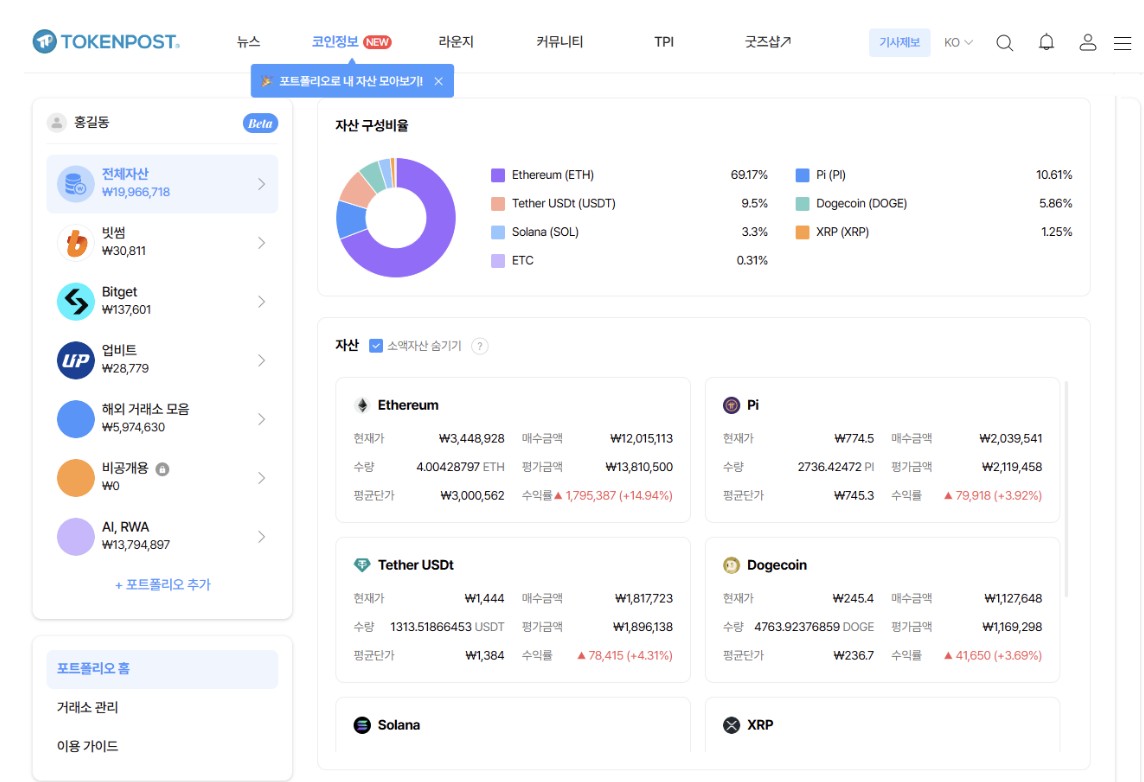Click the blue 해외 거래소 모음 circle icon
Image resolution: width=1144 pixels, height=782 pixels.
point(76,419)
